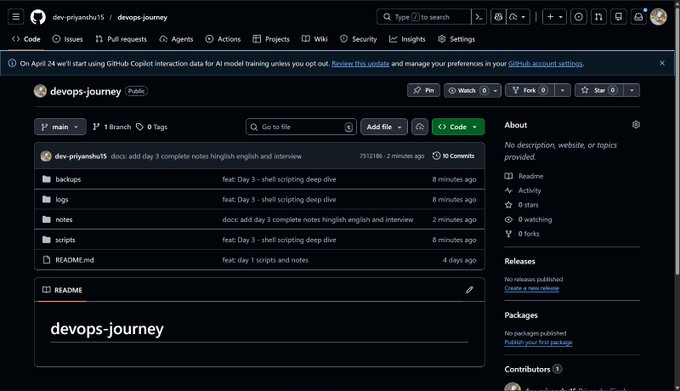Screen dimensions: 680x391
Task: Click Create a new release link
Action: pyautogui.click(x=532, y=288)
